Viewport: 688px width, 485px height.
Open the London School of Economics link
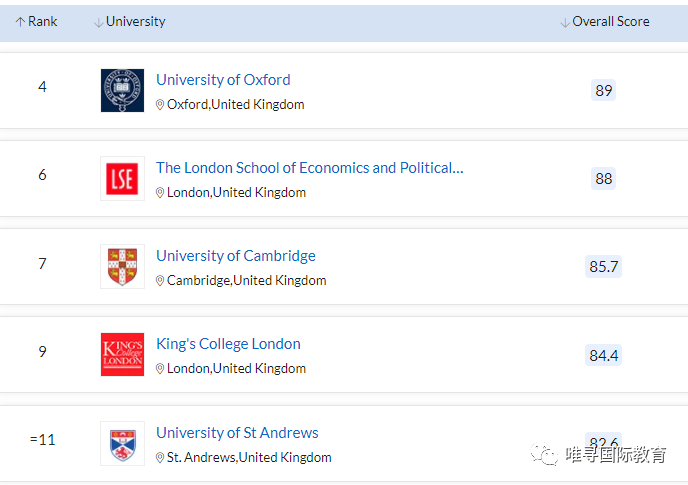309,168
